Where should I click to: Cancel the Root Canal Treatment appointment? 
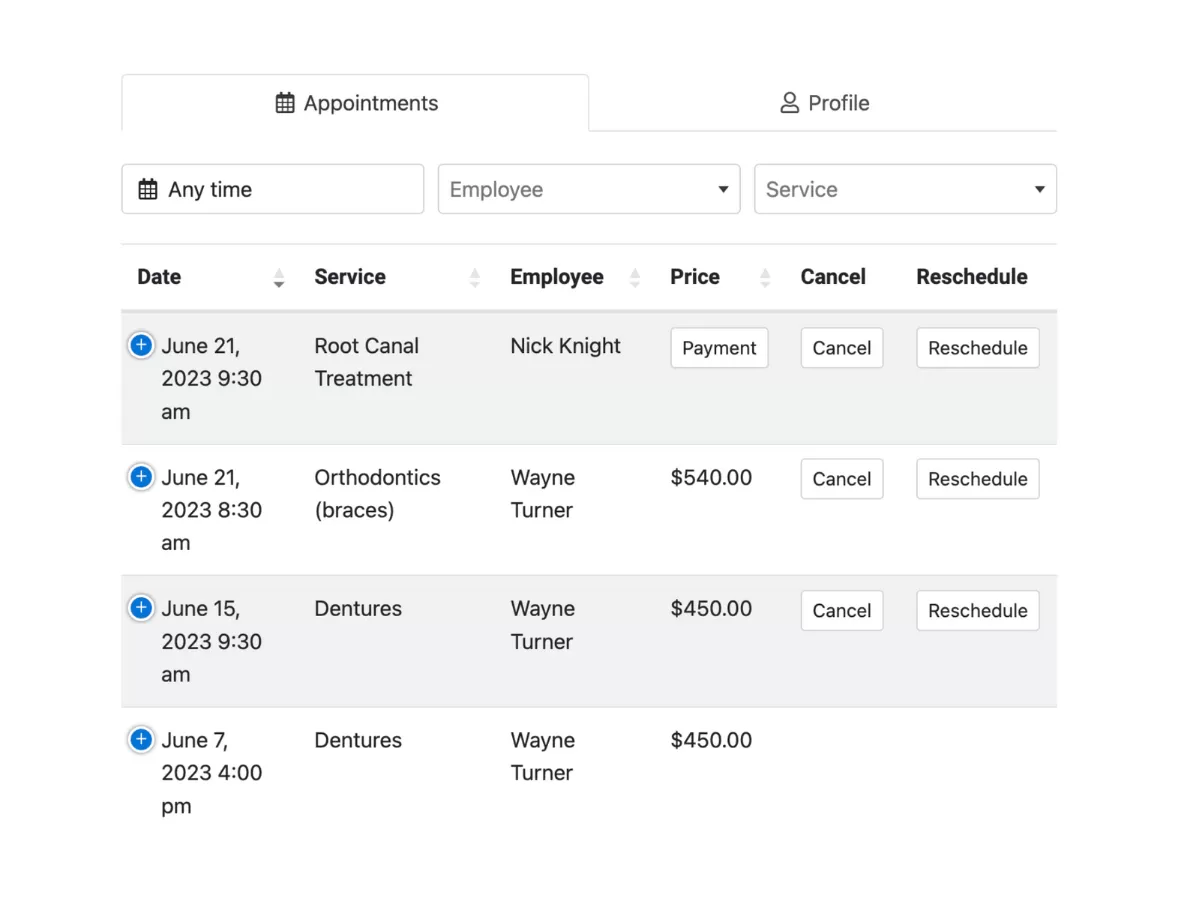[841, 348]
